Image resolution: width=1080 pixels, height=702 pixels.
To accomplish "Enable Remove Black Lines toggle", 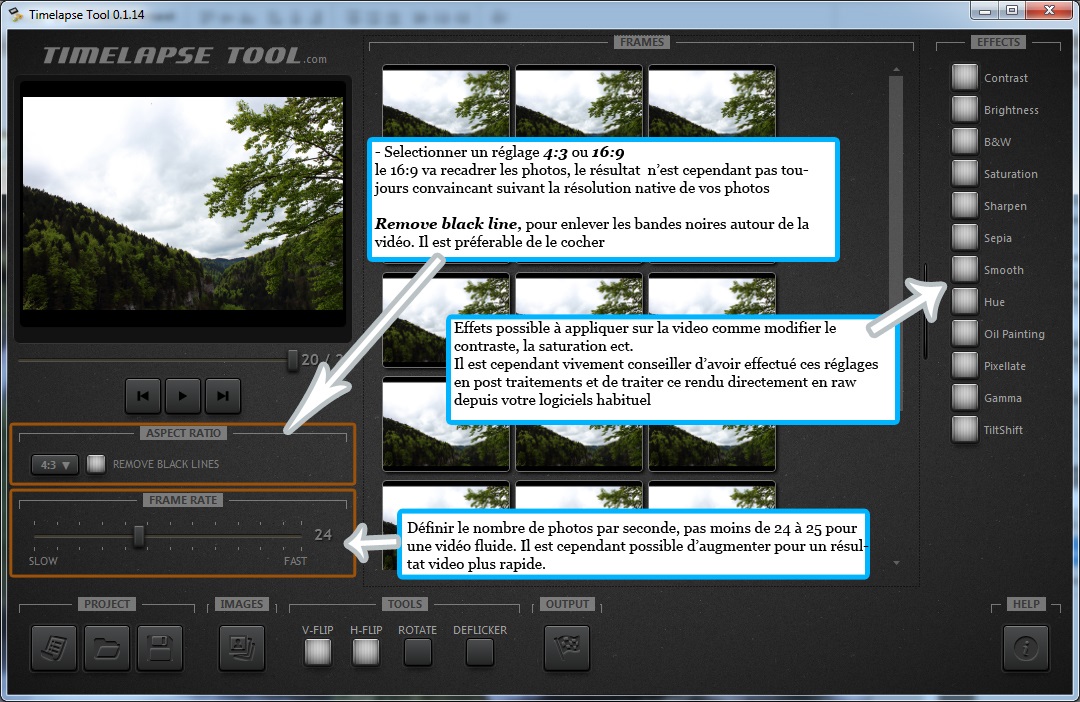I will pos(96,464).
